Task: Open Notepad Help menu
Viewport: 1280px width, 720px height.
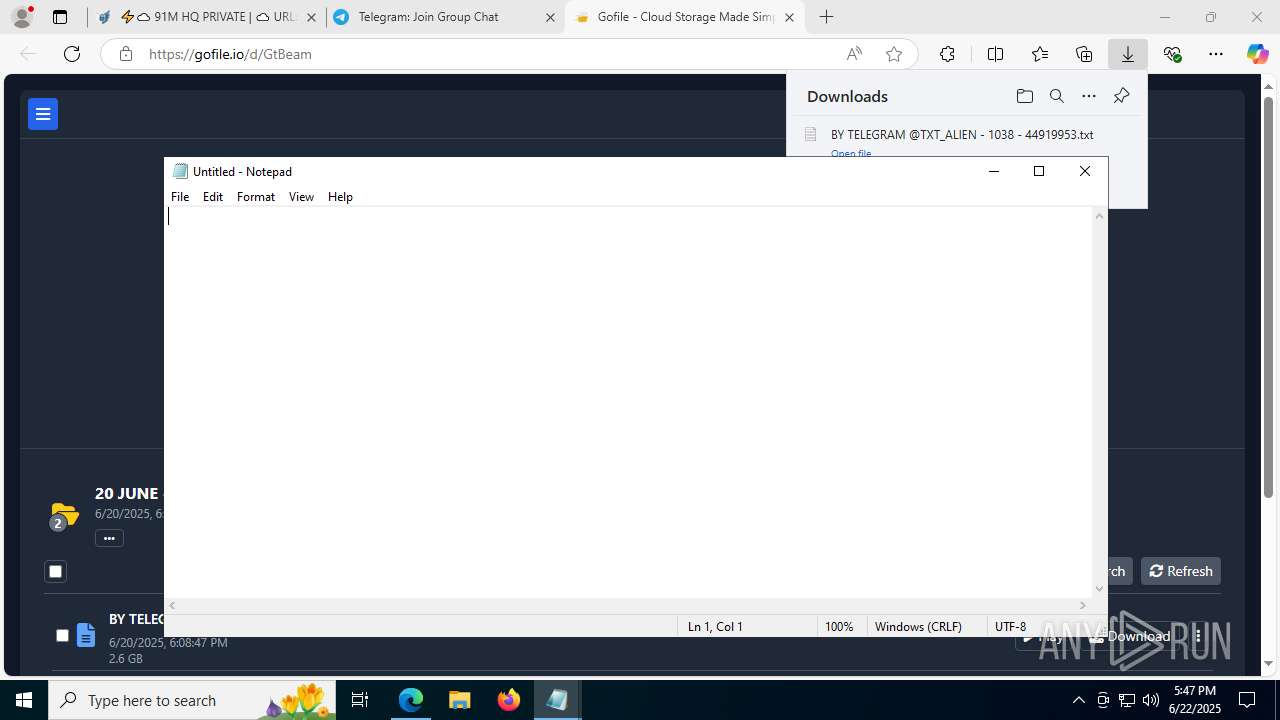Action: pos(340,197)
